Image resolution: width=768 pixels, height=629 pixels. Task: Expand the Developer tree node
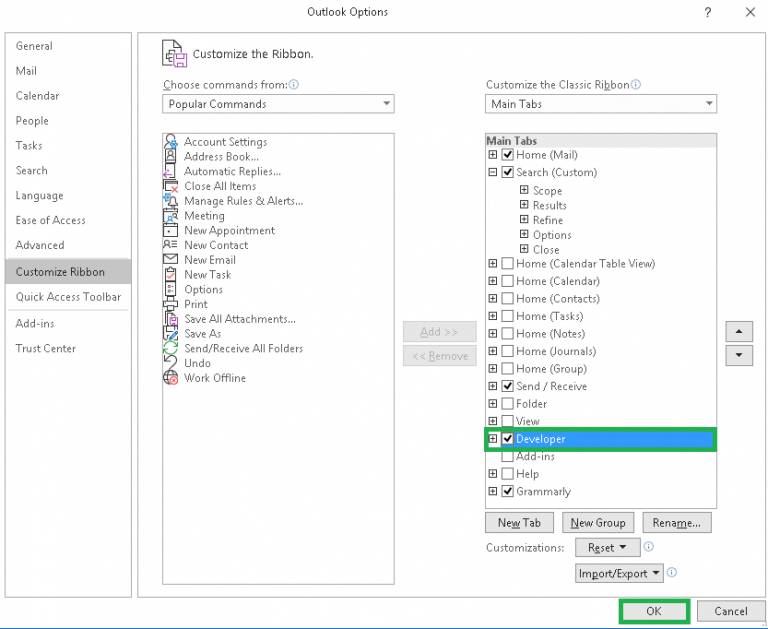(x=493, y=438)
